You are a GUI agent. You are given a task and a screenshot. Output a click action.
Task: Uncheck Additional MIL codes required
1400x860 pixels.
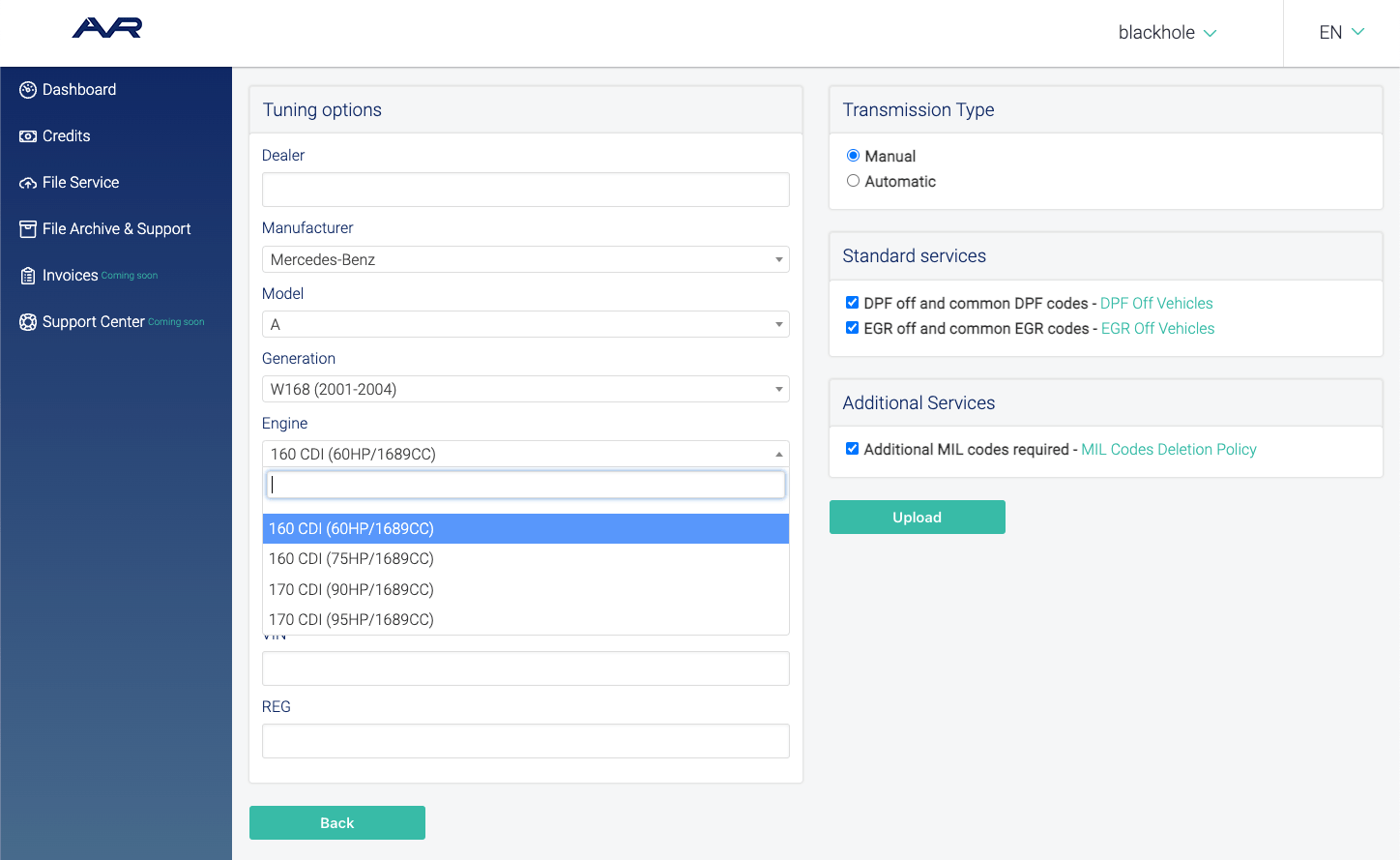852,449
